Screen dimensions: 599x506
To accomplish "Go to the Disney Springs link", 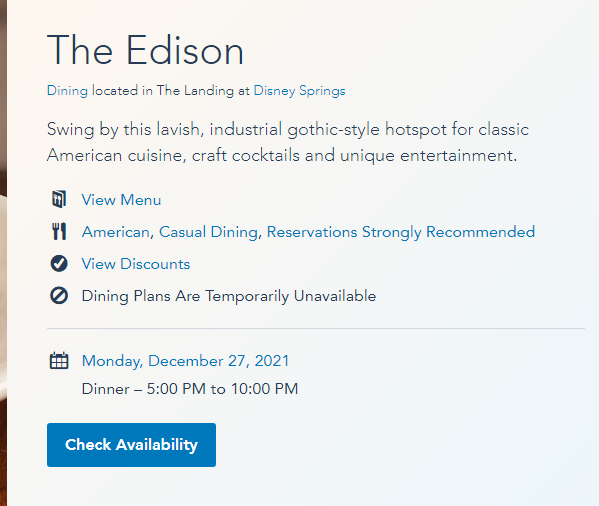I will (300, 91).
